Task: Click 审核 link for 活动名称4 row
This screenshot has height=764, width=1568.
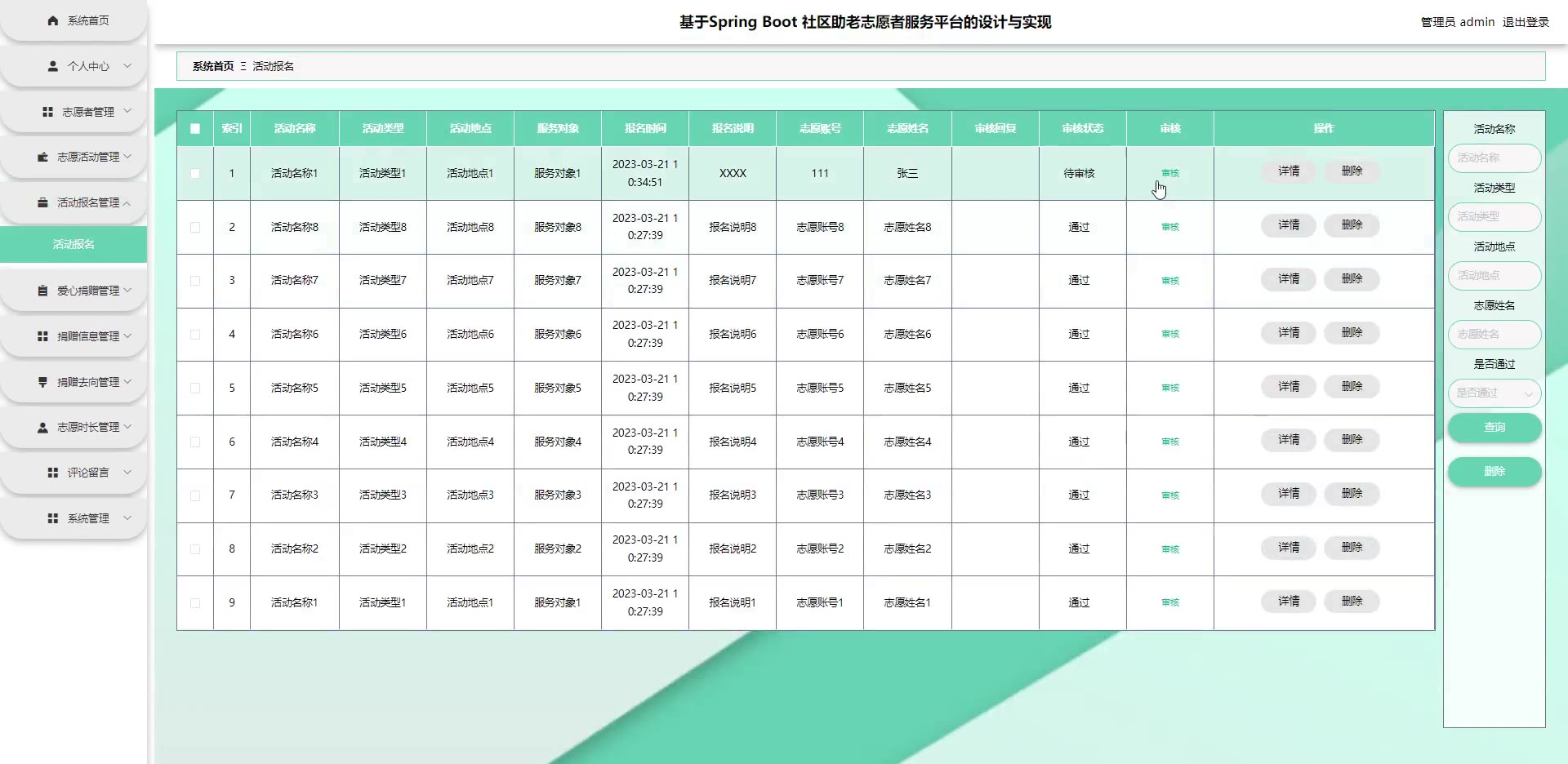Action: (x=1170, y=442)
